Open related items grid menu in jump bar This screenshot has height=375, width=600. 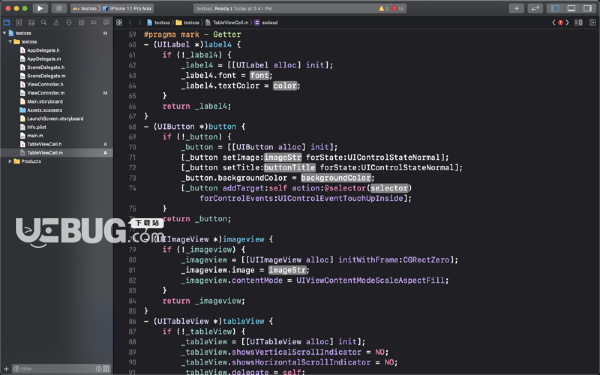pyautogui.click(x=119, y=23)
